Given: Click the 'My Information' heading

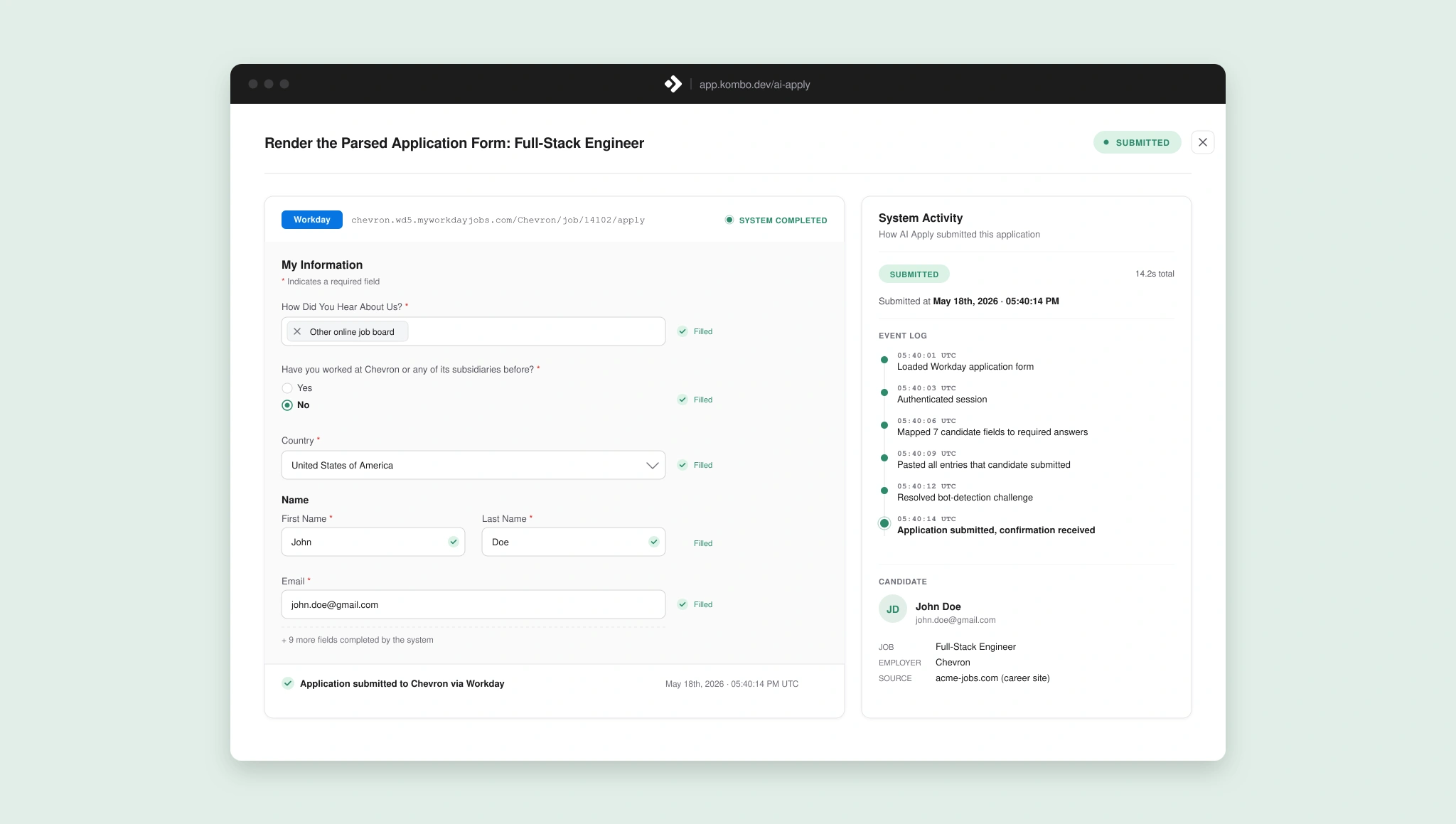Looking at the screenshot, I should coord(322,265).
